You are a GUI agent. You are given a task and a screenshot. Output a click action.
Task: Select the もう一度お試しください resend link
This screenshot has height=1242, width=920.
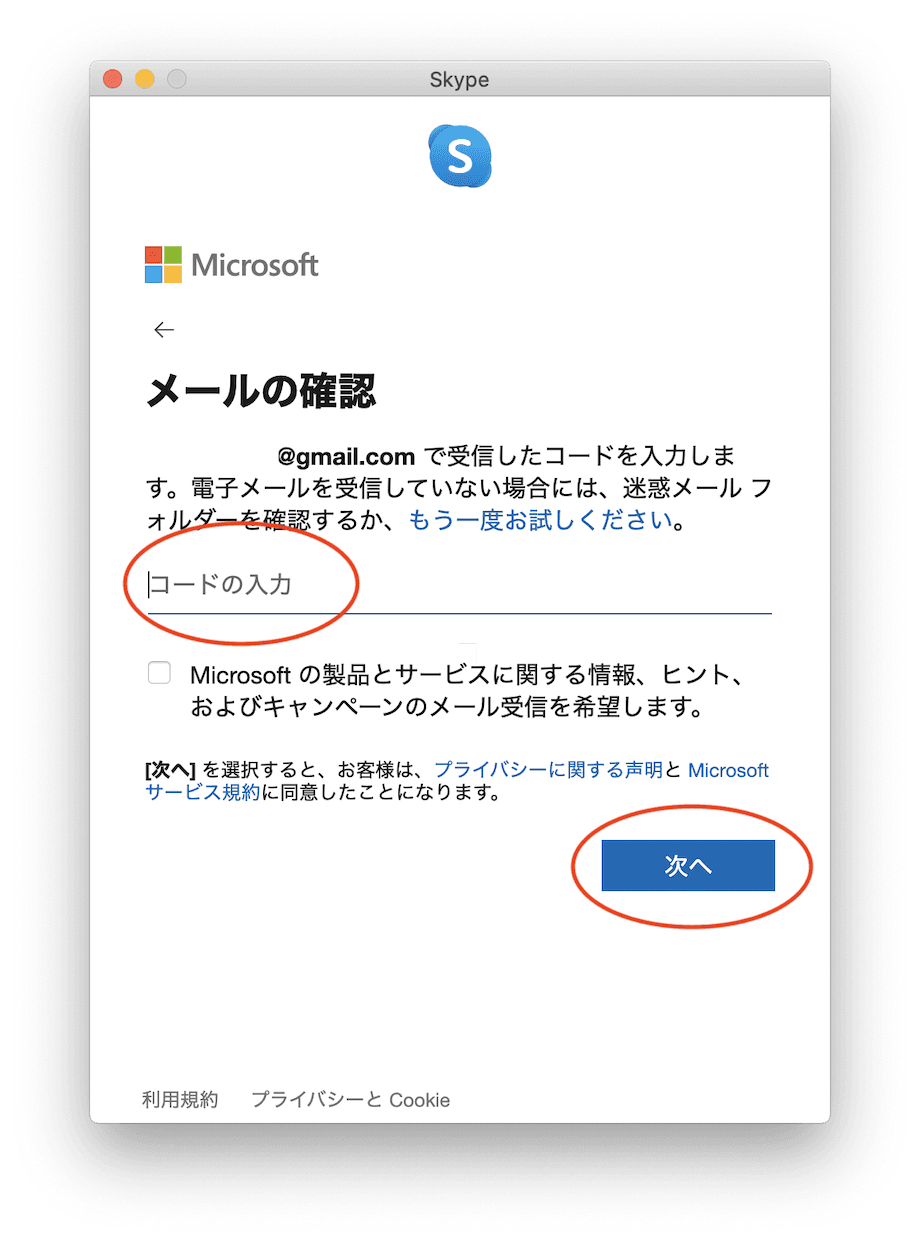pos(540,521)
